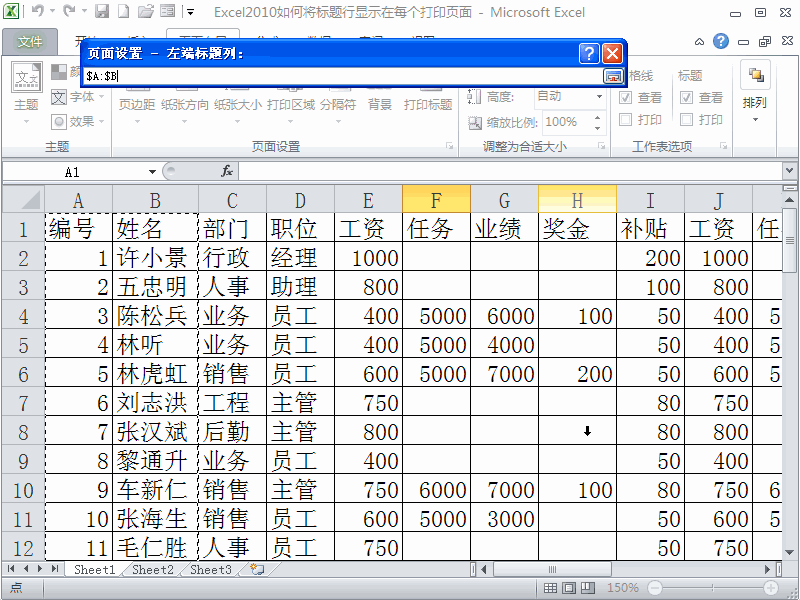
Task: Open the Themes (主题) gallery button
Action: point(26,93)
